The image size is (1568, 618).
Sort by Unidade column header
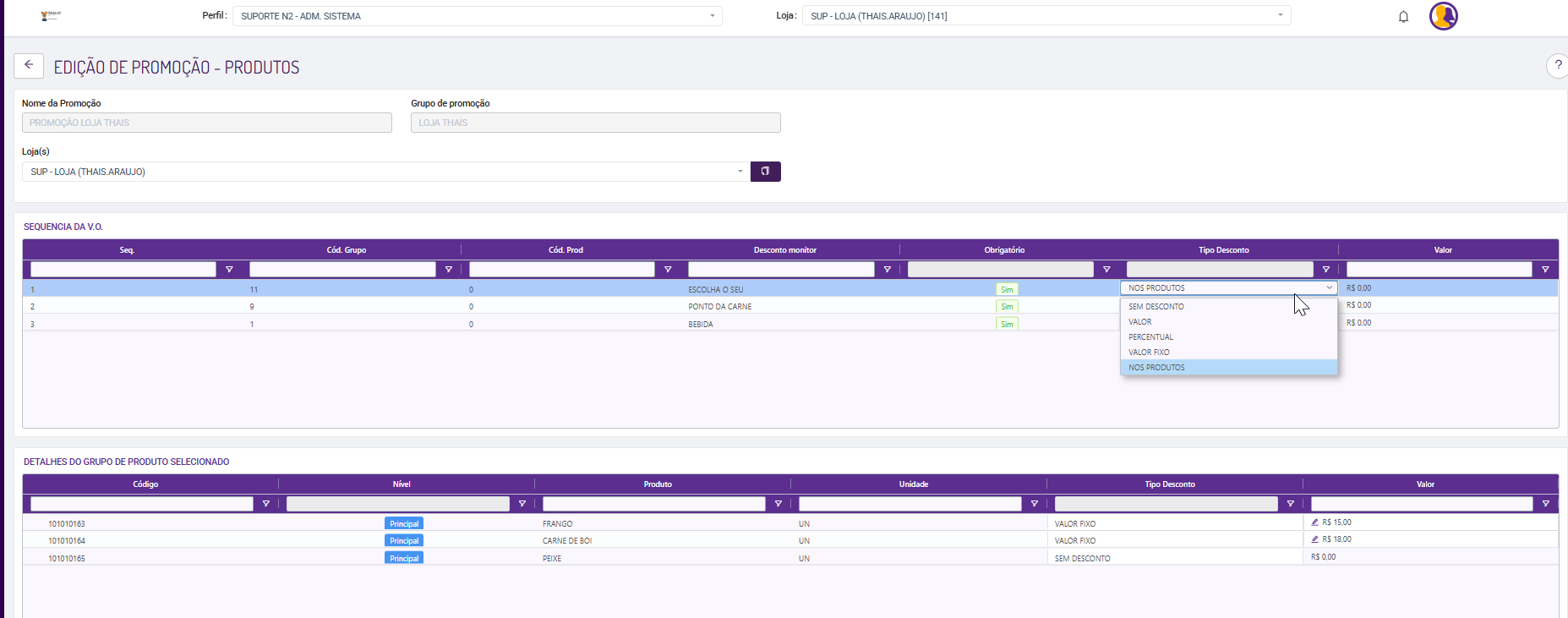(x=914, y=484)
